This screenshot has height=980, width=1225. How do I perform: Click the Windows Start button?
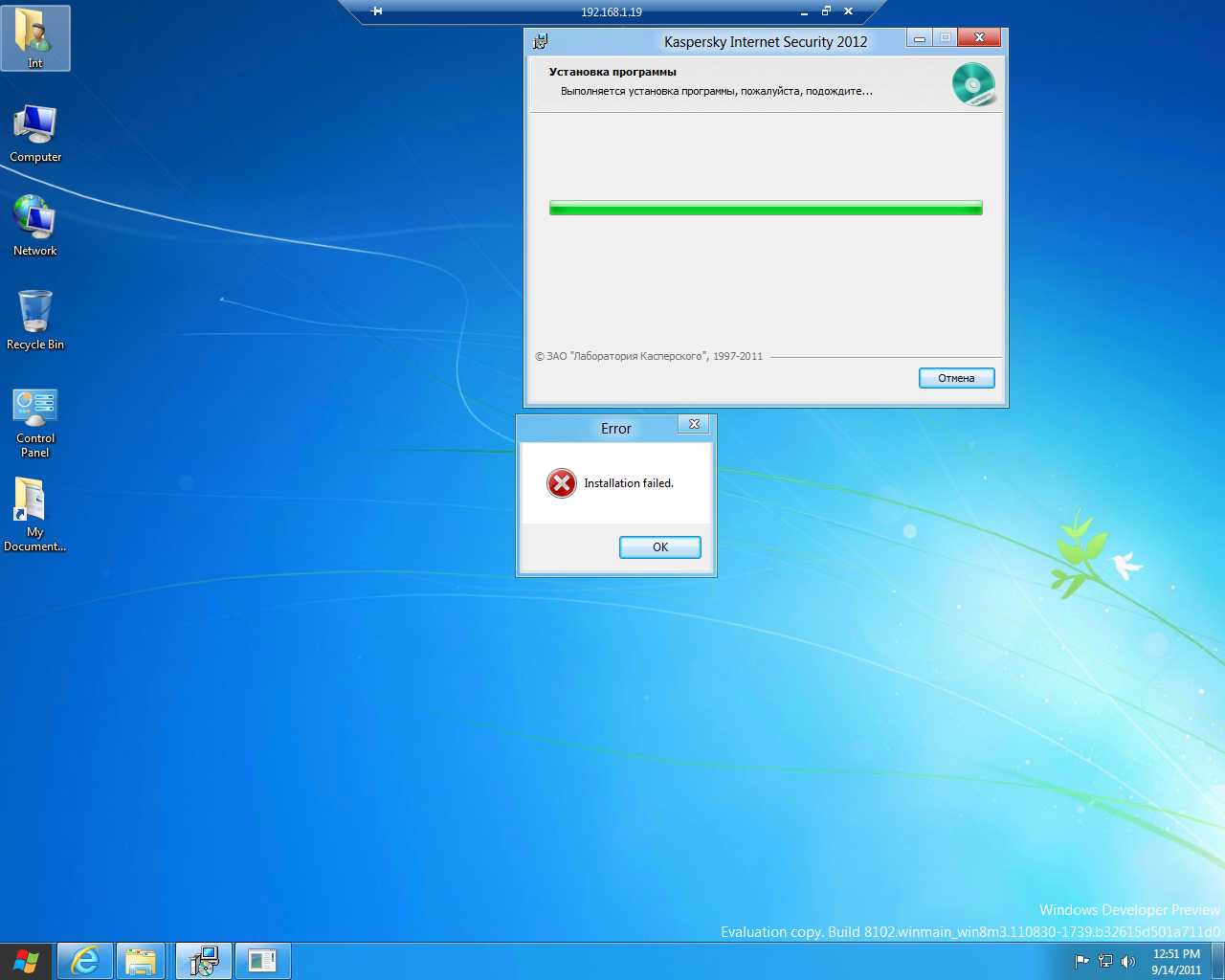click(x=26, y=961)
